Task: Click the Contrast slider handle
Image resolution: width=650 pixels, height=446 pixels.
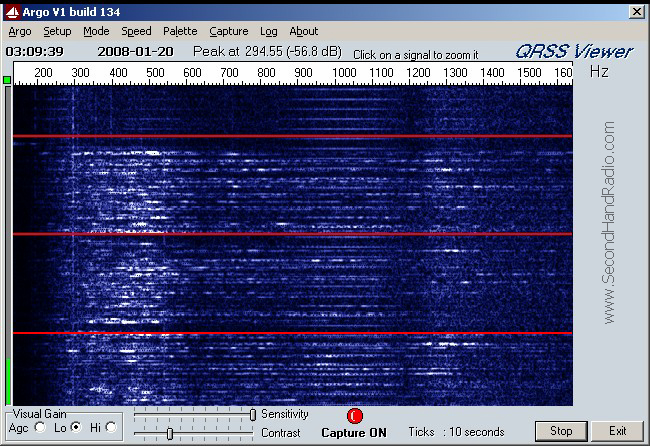Action: pyautogui.click(x=170, y=434)
